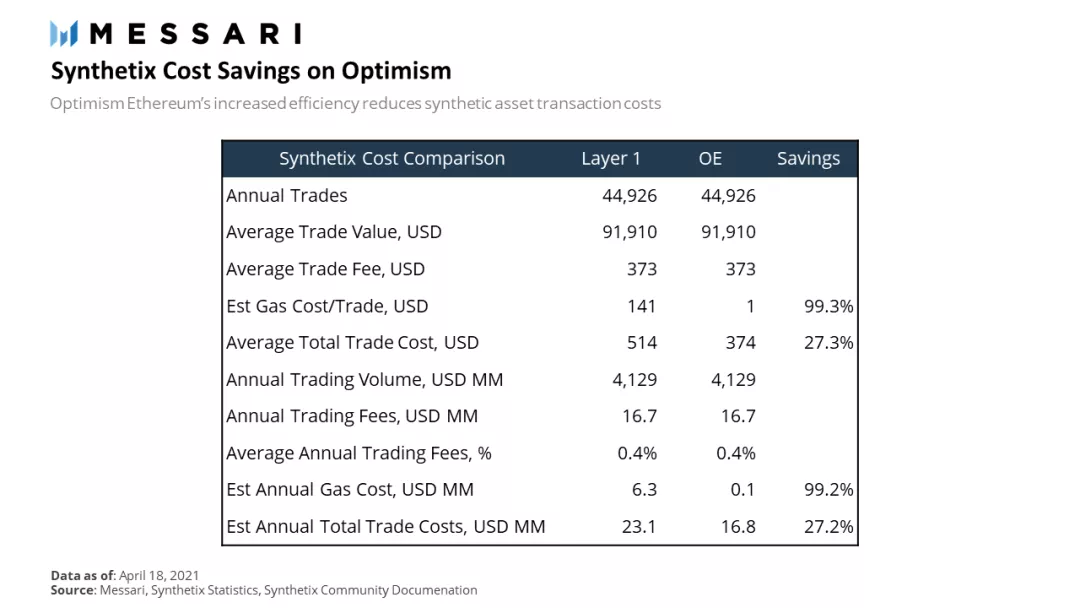Click the 'Synthetix Cost Comparison' column header

(x=392, y=159)
